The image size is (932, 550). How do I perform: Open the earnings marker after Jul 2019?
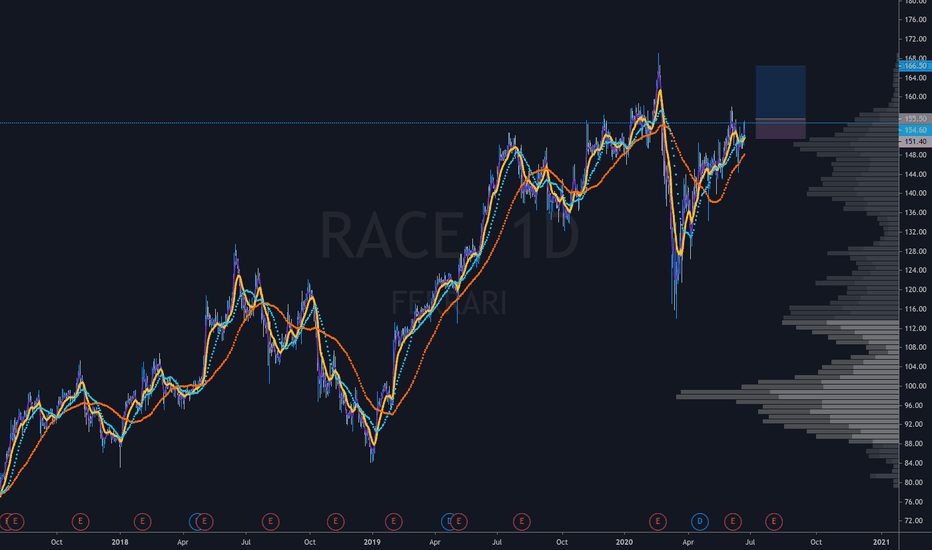[521, 522]
